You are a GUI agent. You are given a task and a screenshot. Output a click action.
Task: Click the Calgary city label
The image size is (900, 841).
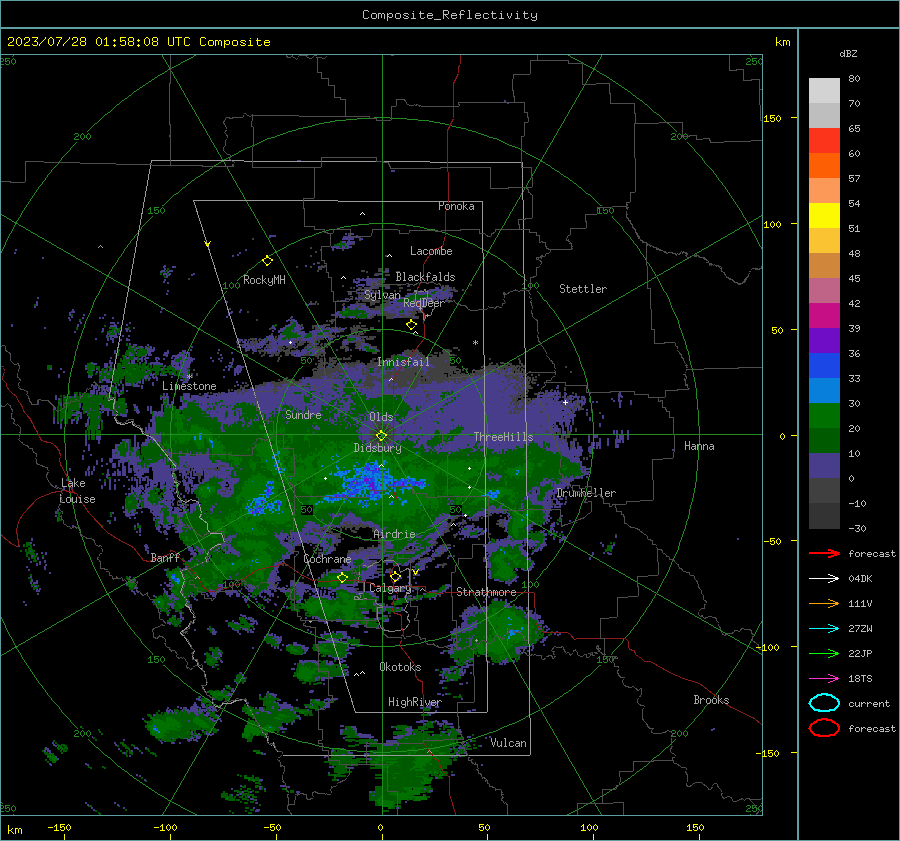pyautogui.click(x=390, y=588)
